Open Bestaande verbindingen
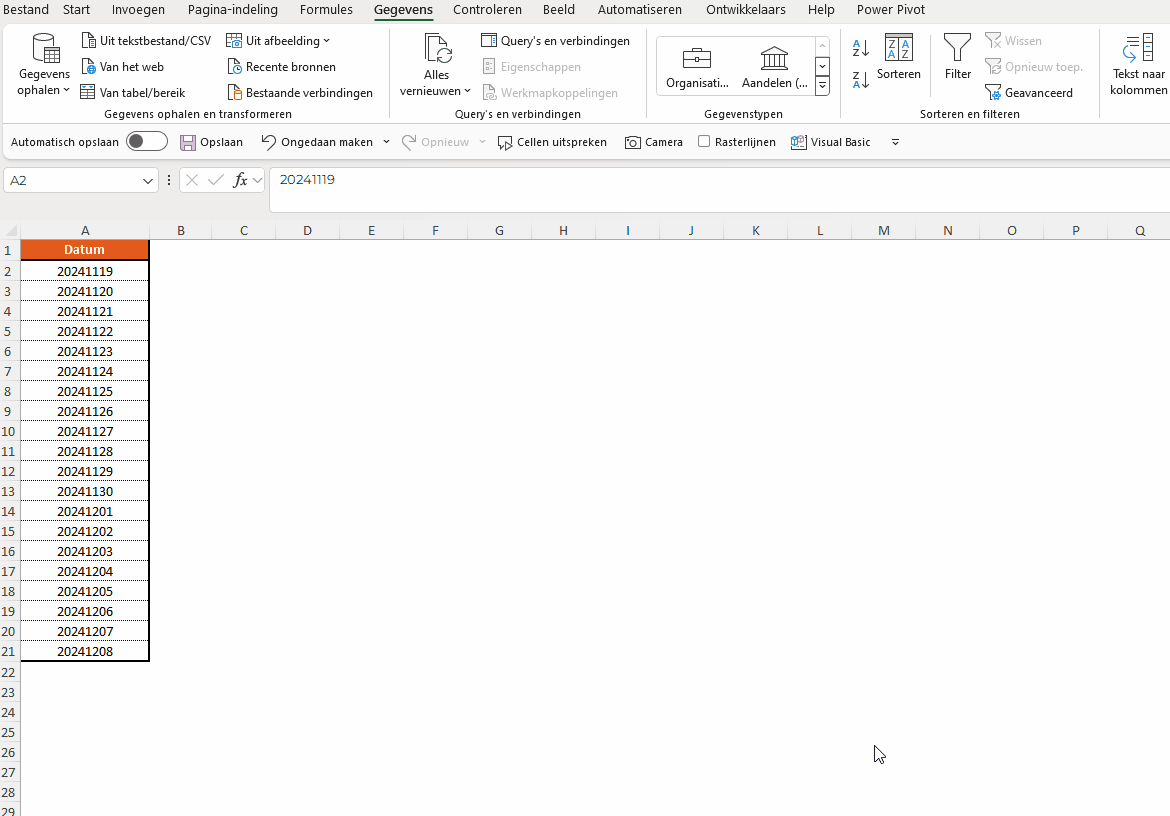 300,92
